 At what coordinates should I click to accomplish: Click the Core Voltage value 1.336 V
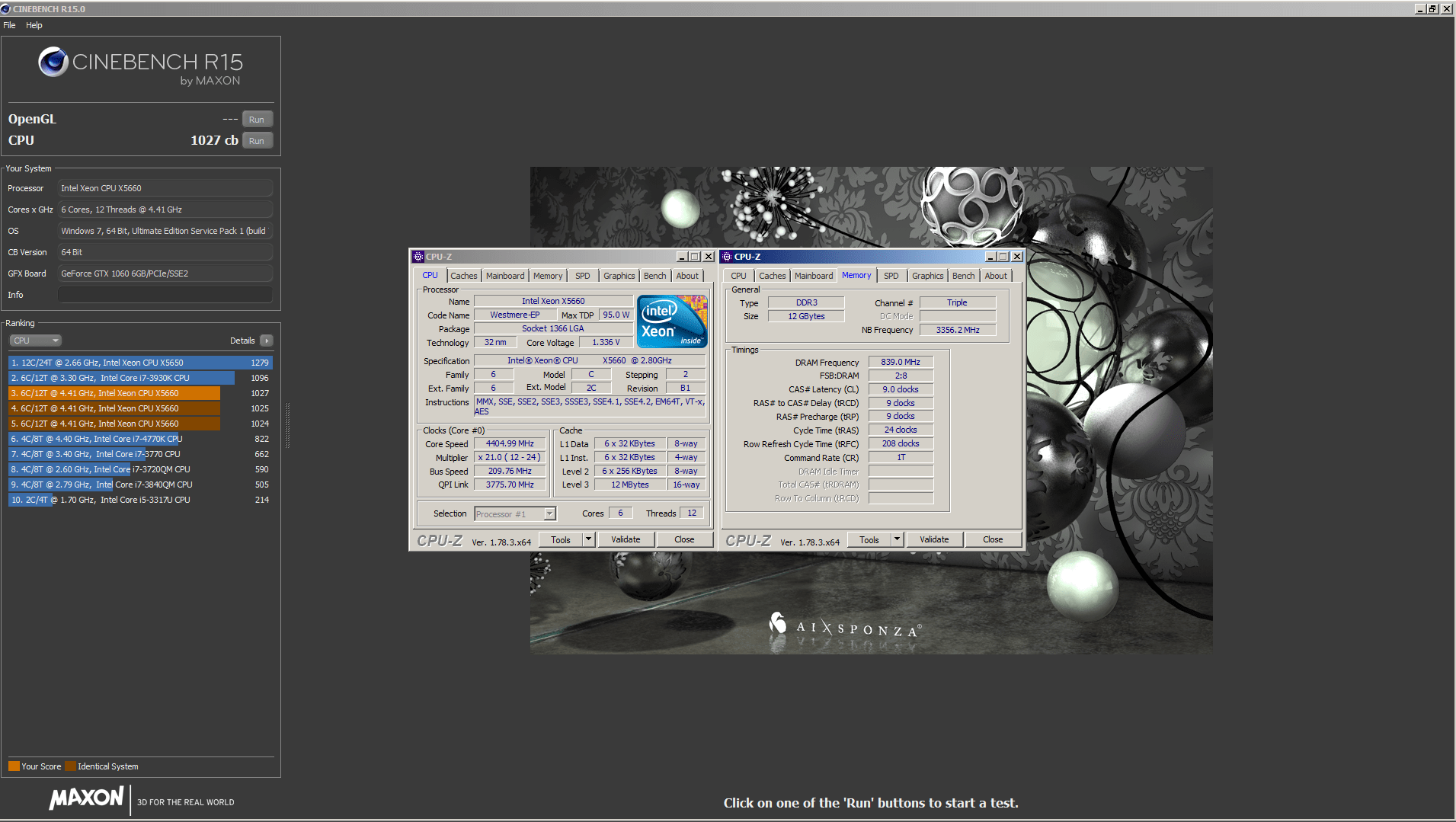tap(606, 342)
